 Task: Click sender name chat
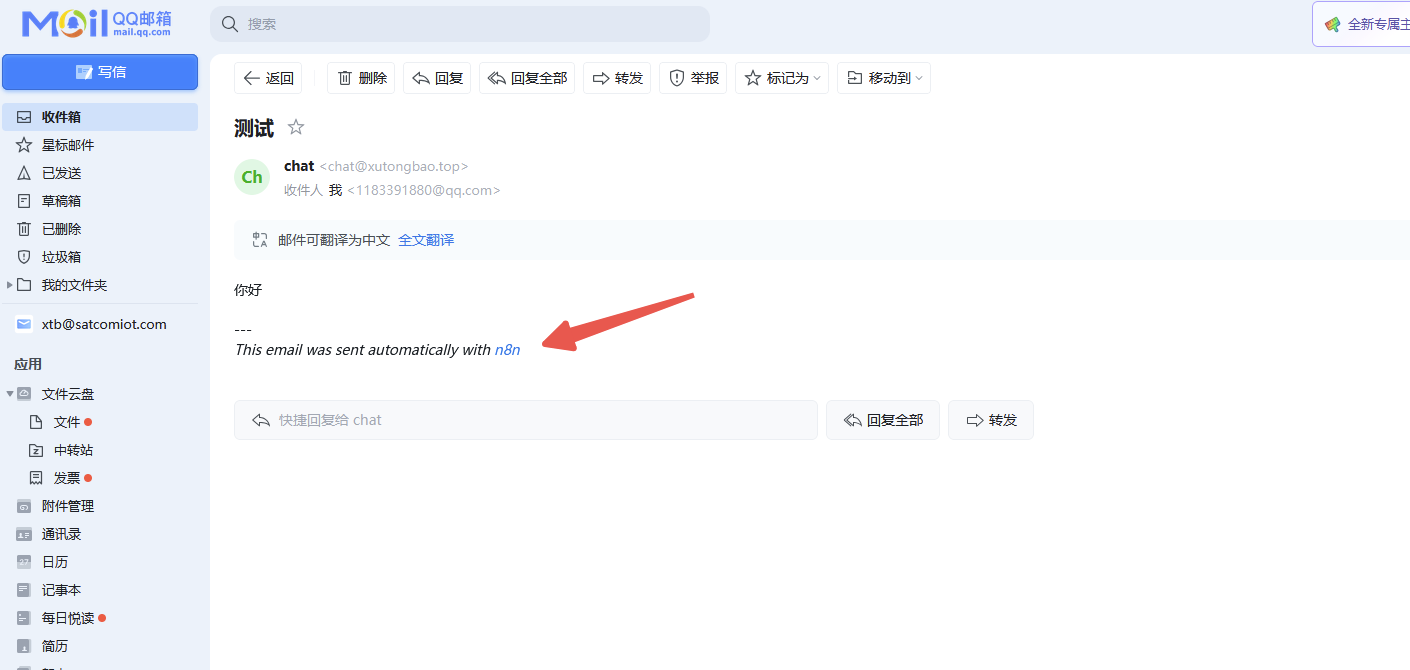[299, 166]
